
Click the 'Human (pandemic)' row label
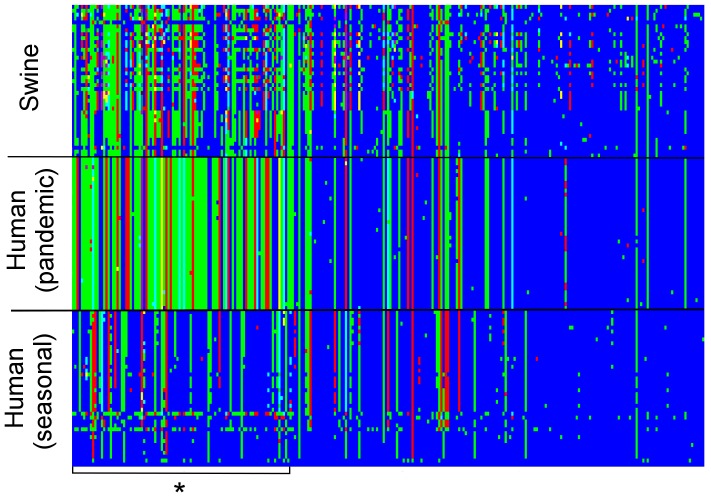tap(34, 231)
